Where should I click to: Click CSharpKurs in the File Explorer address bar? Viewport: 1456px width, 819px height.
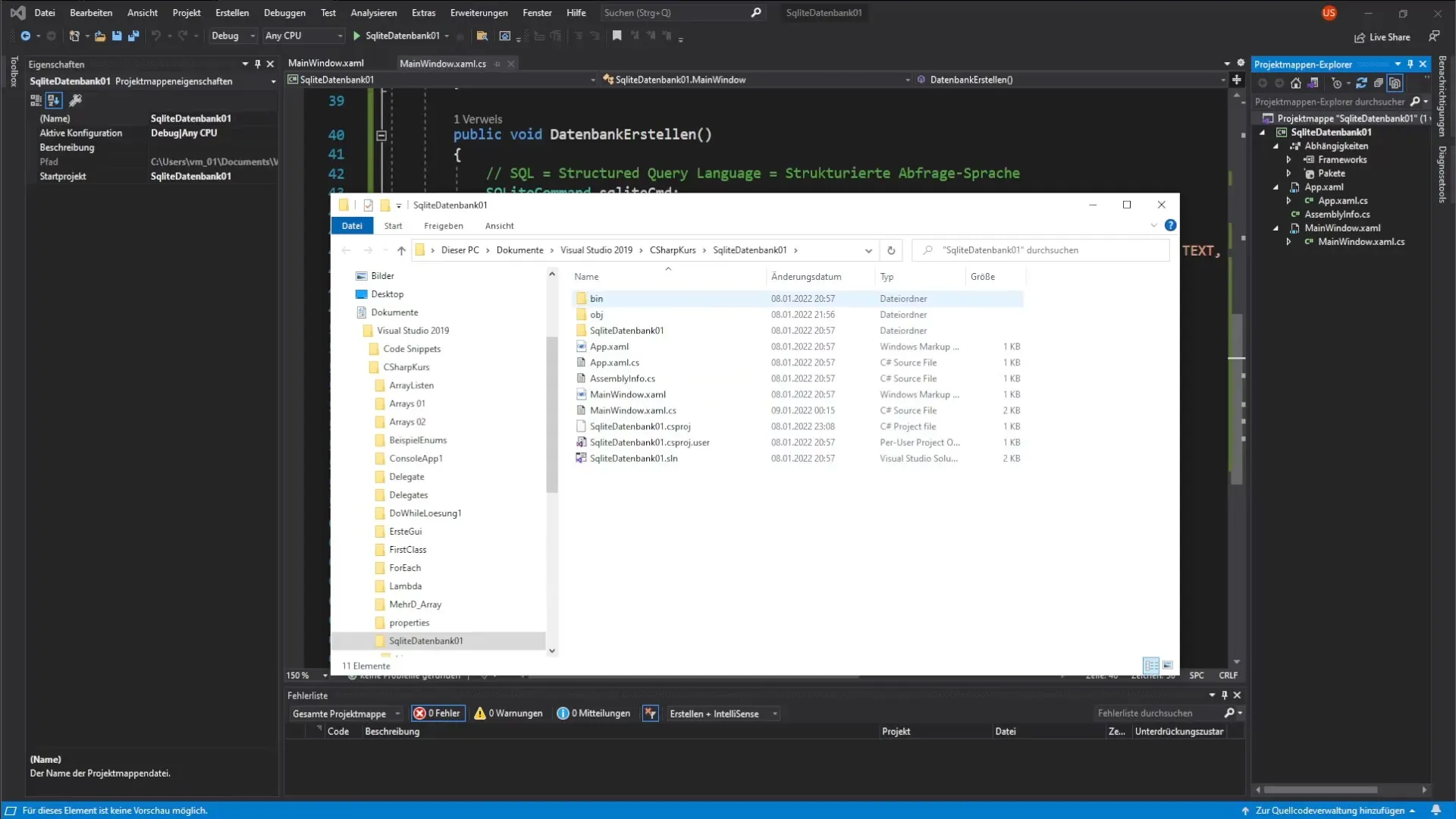coord(673,250)
